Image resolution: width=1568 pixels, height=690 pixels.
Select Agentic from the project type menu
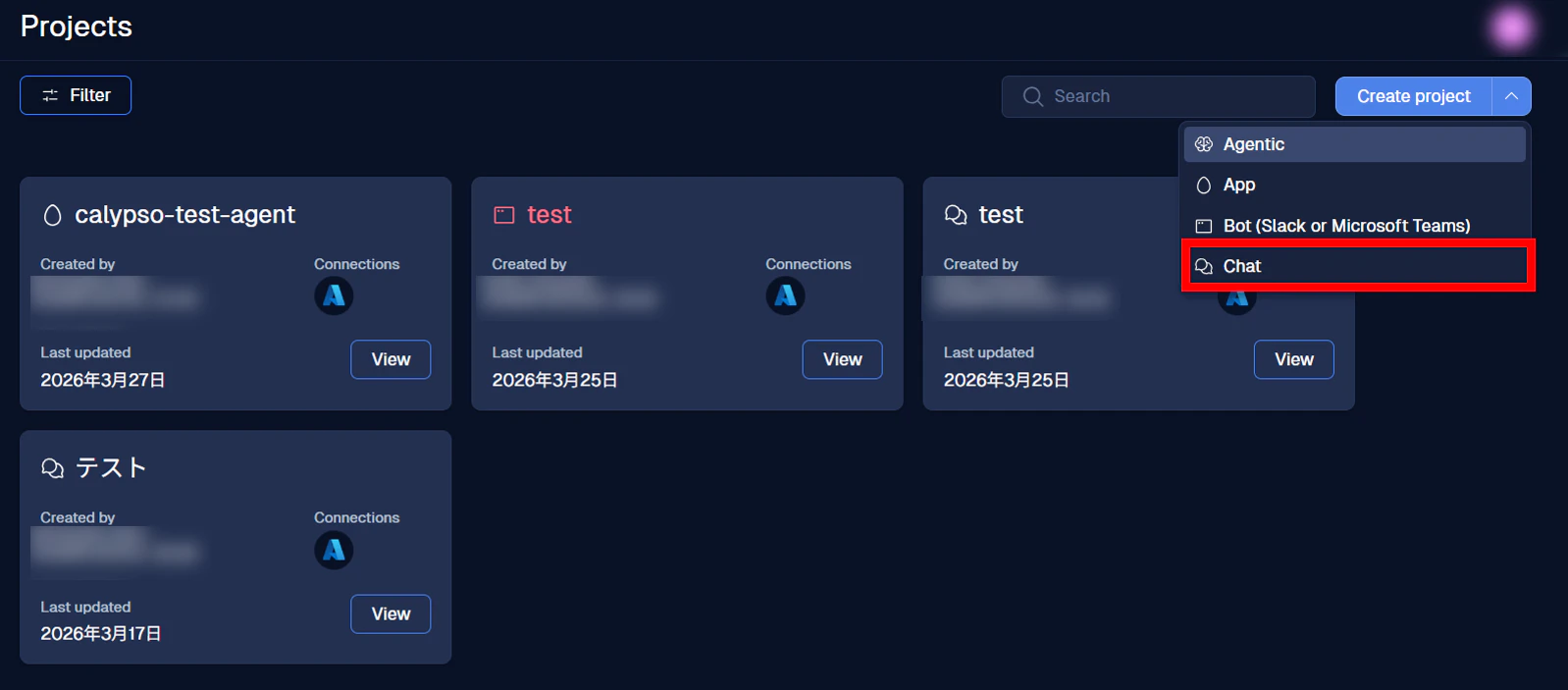[1354, 144]
